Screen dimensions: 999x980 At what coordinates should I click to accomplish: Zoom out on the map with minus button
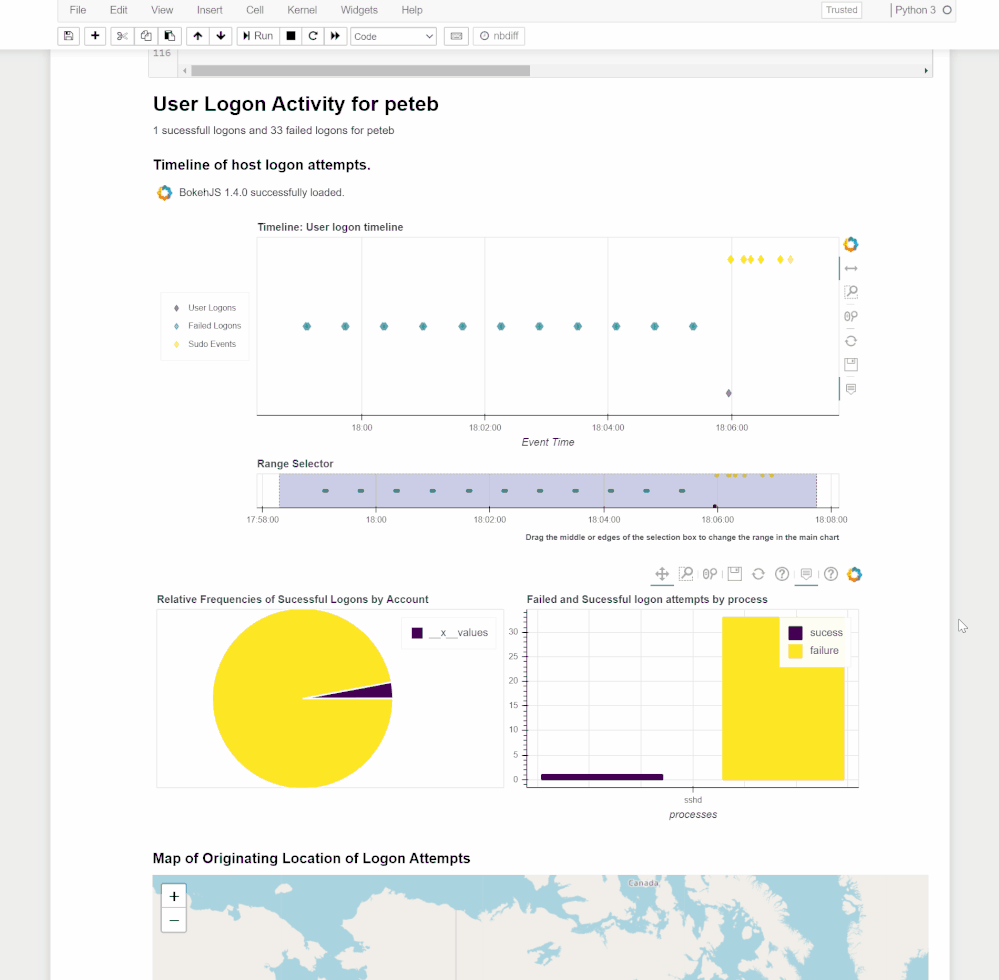point(174,921)
